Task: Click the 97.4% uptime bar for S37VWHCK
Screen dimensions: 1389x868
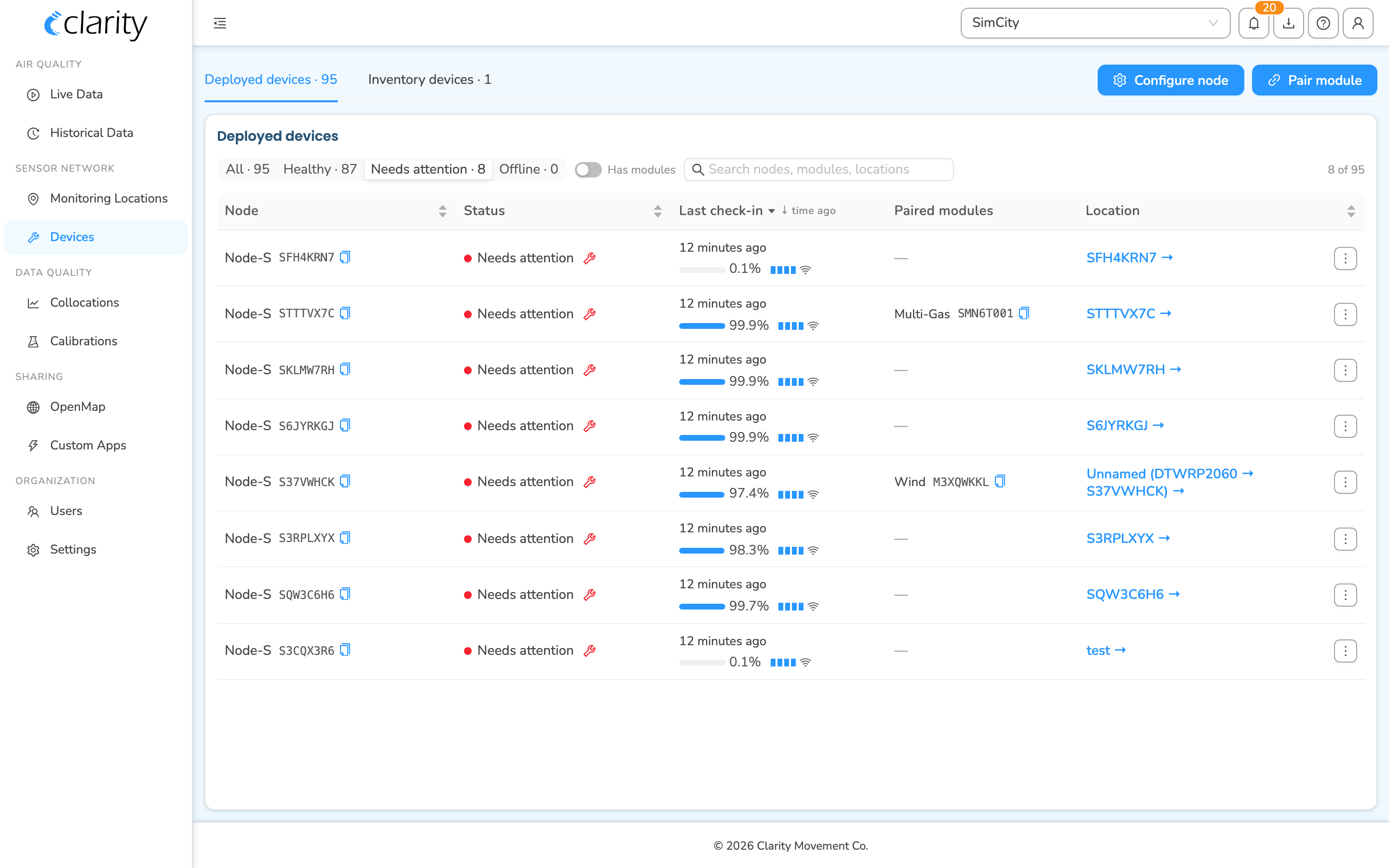Action: click(x=701, y=494)
